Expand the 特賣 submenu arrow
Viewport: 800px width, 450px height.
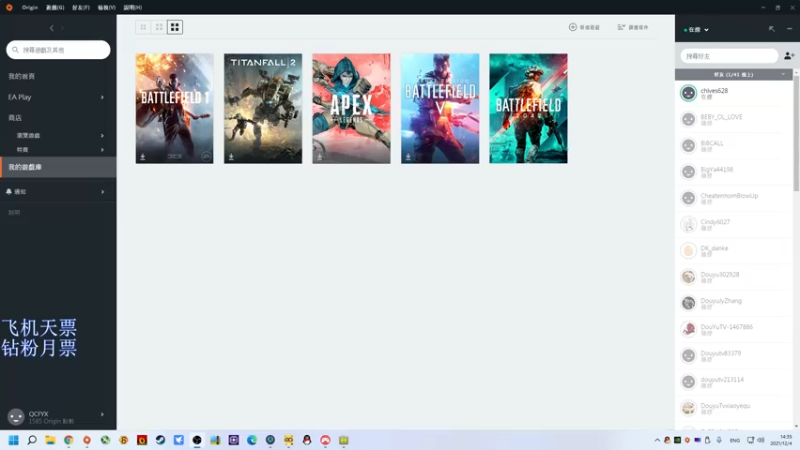[102, 150]
